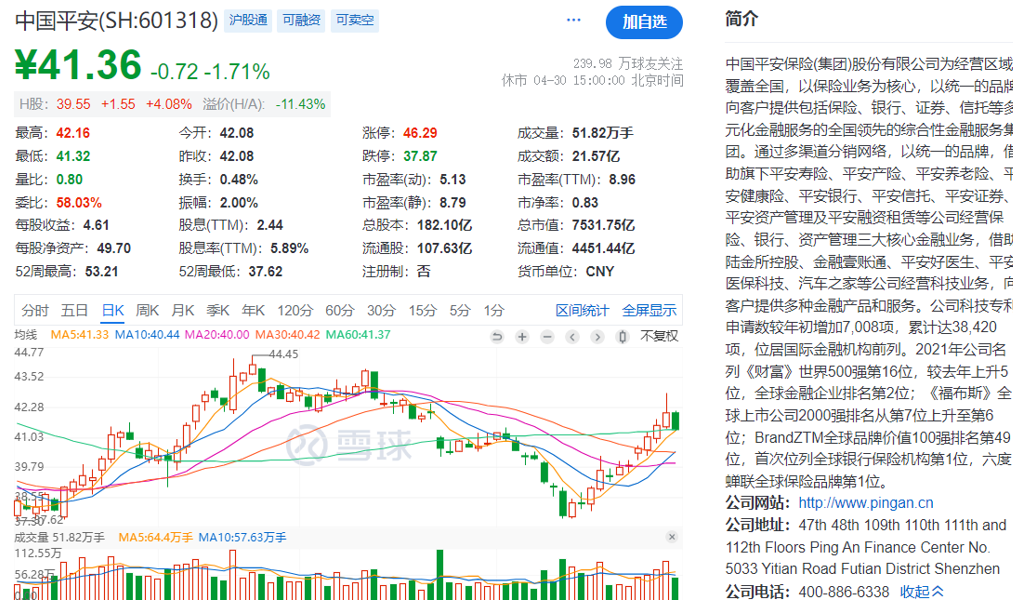The image size is (1013, 610).
Task: Open the more options ellipsis menu
Action: pyautogui.click(x=573, y=20)
